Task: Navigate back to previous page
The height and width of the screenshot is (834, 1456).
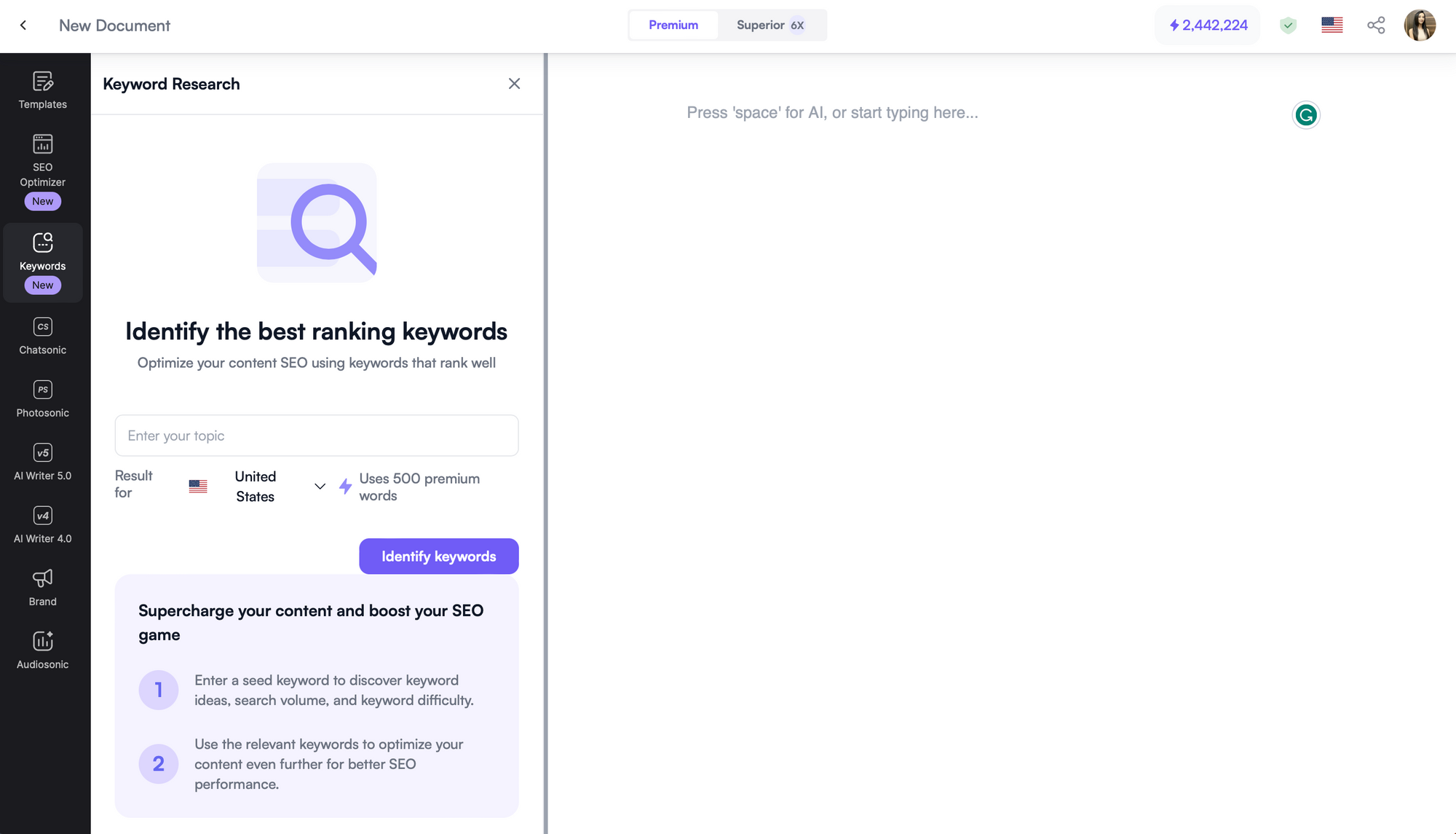Action: (23, 25)
